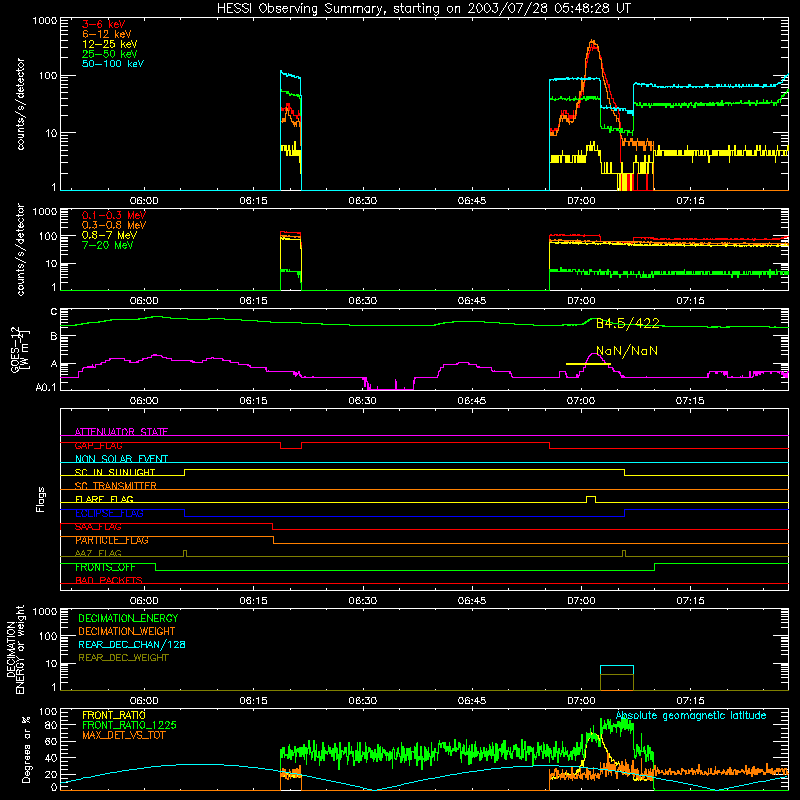Viewport: 800px width, 800px height.
Task: Pick the 50-100 keV legend label
Action: pyautogui.click(x=113, y=64)
